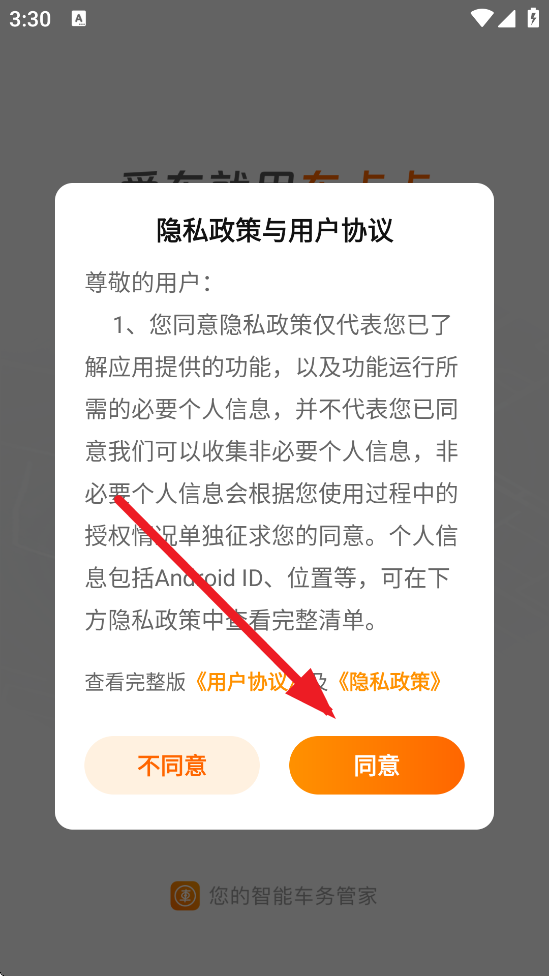Tap the orange 同意 button
Image resolution: width=549 pixels, height=976 pixels.
(x=377, y=765)
